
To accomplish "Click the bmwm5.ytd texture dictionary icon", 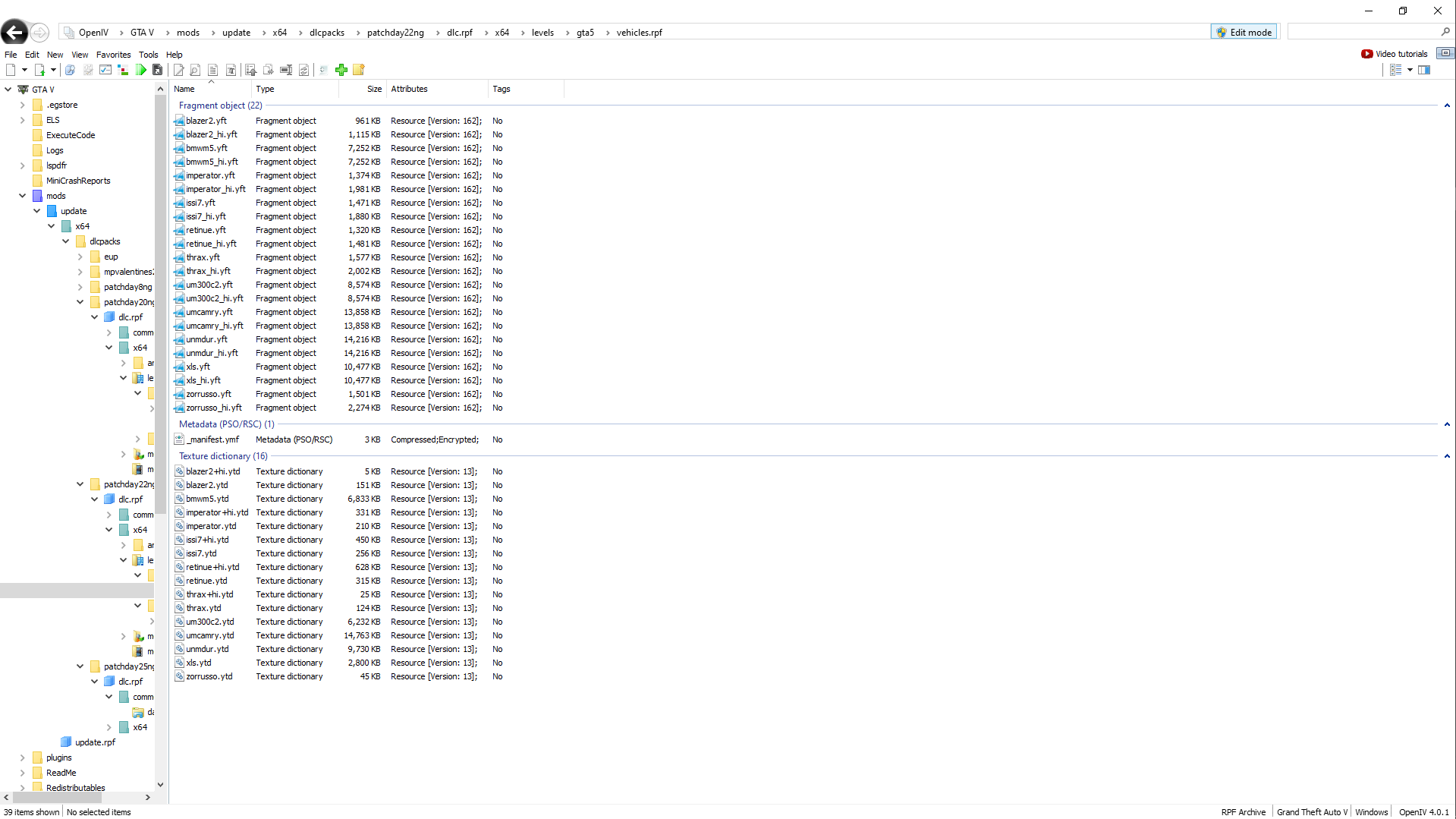I will (179, 499).
